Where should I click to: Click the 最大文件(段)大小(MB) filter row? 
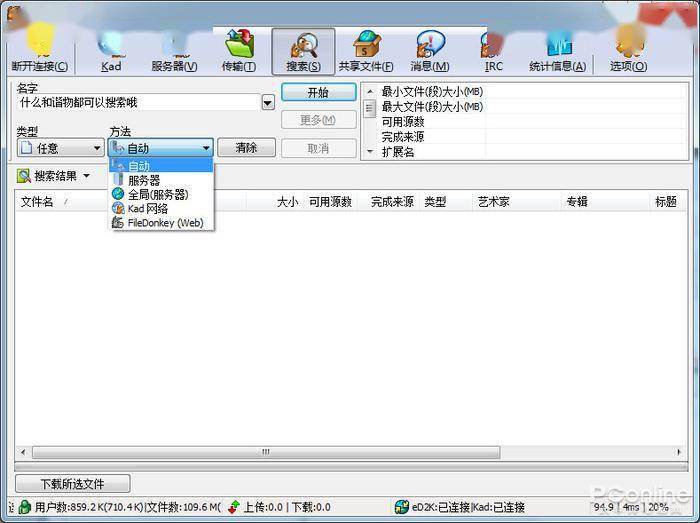531,107
